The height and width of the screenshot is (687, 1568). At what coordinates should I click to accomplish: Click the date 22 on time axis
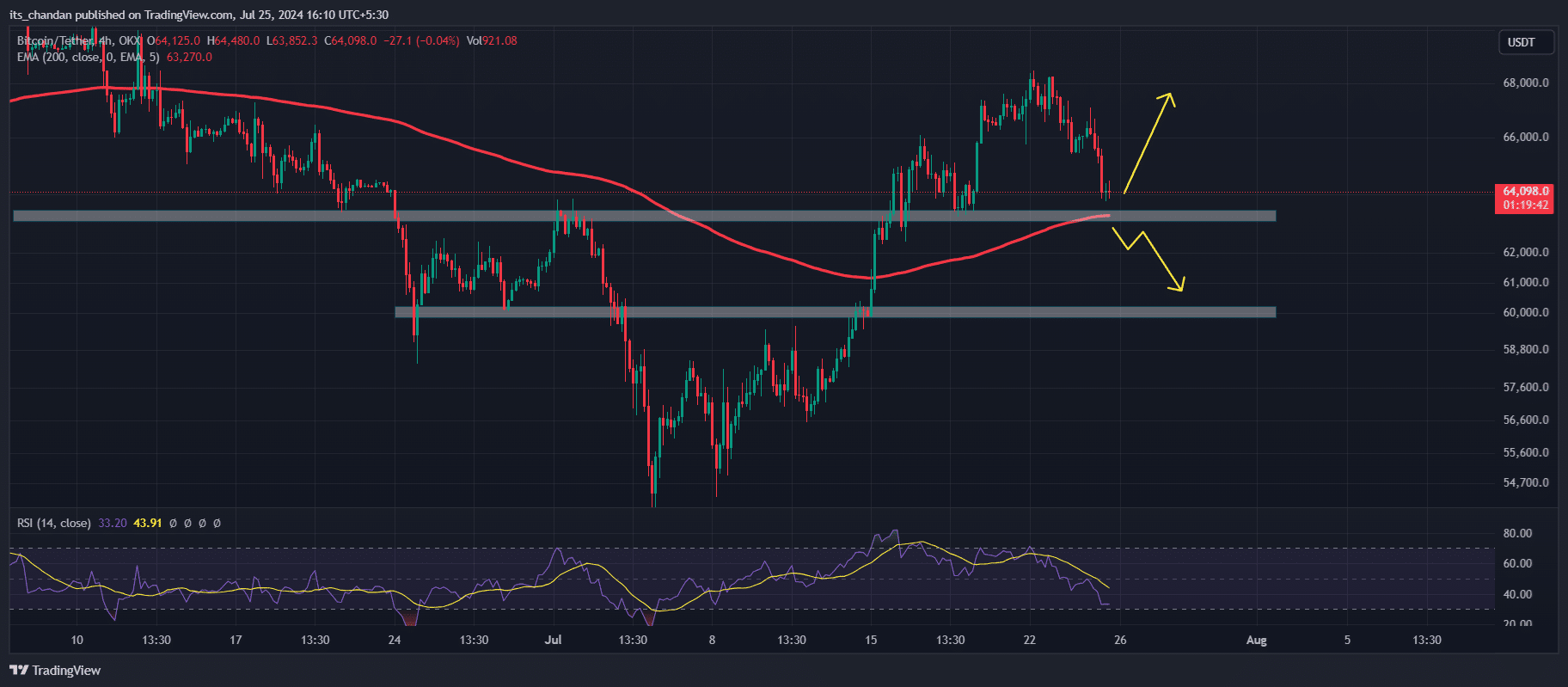click(x=1030, y=640)
